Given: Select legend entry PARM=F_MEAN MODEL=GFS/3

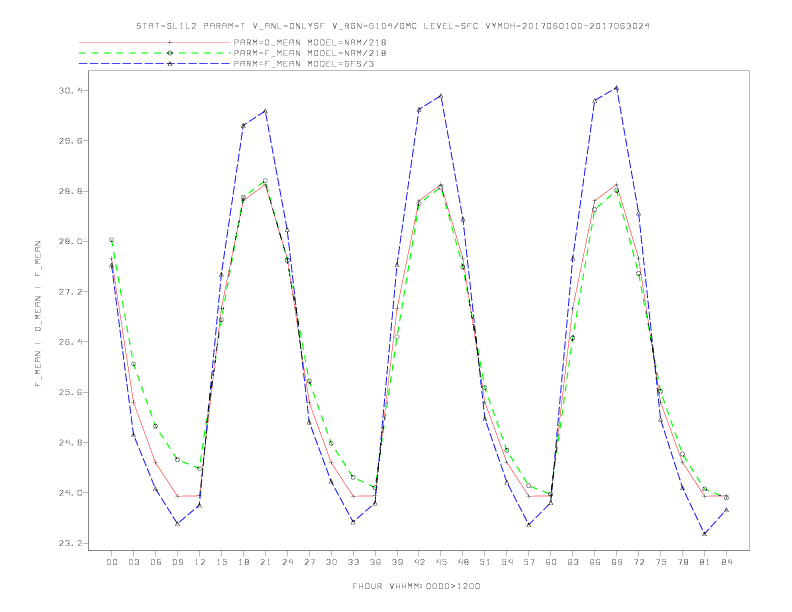Looking at the screenshot, I should coord(304,64).
